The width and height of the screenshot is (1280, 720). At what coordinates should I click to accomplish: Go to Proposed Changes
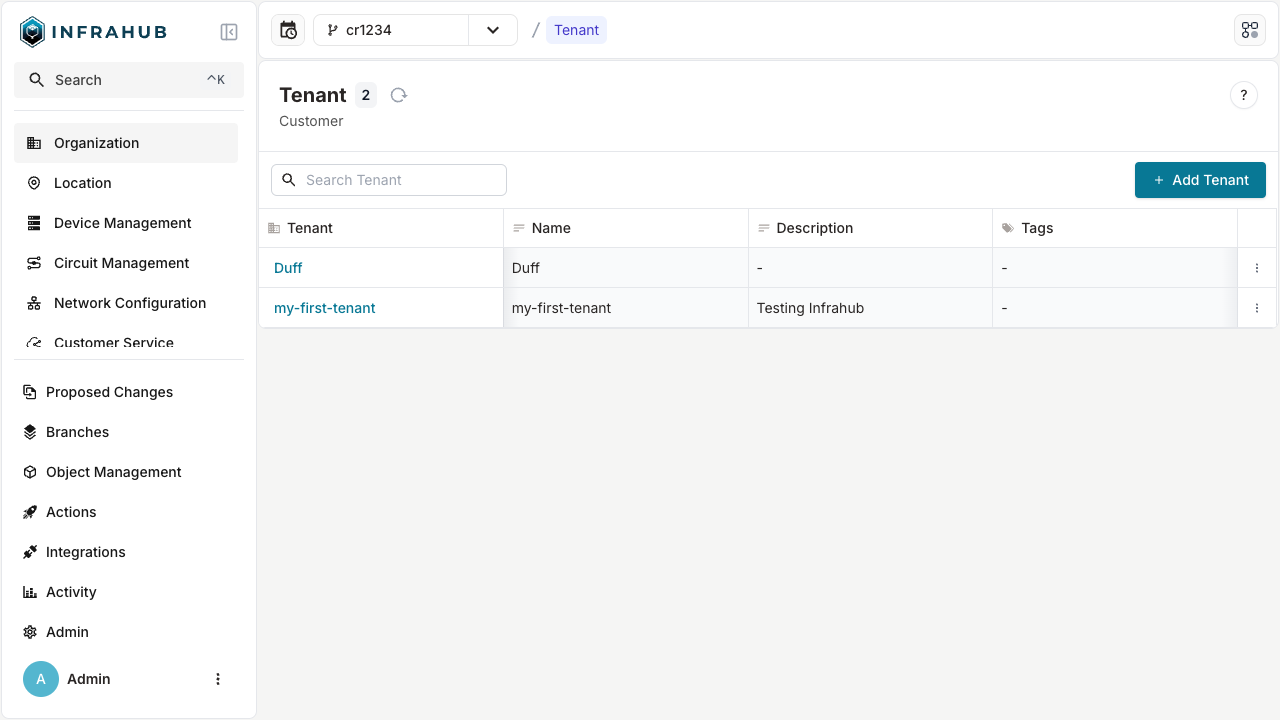[109, 392]
